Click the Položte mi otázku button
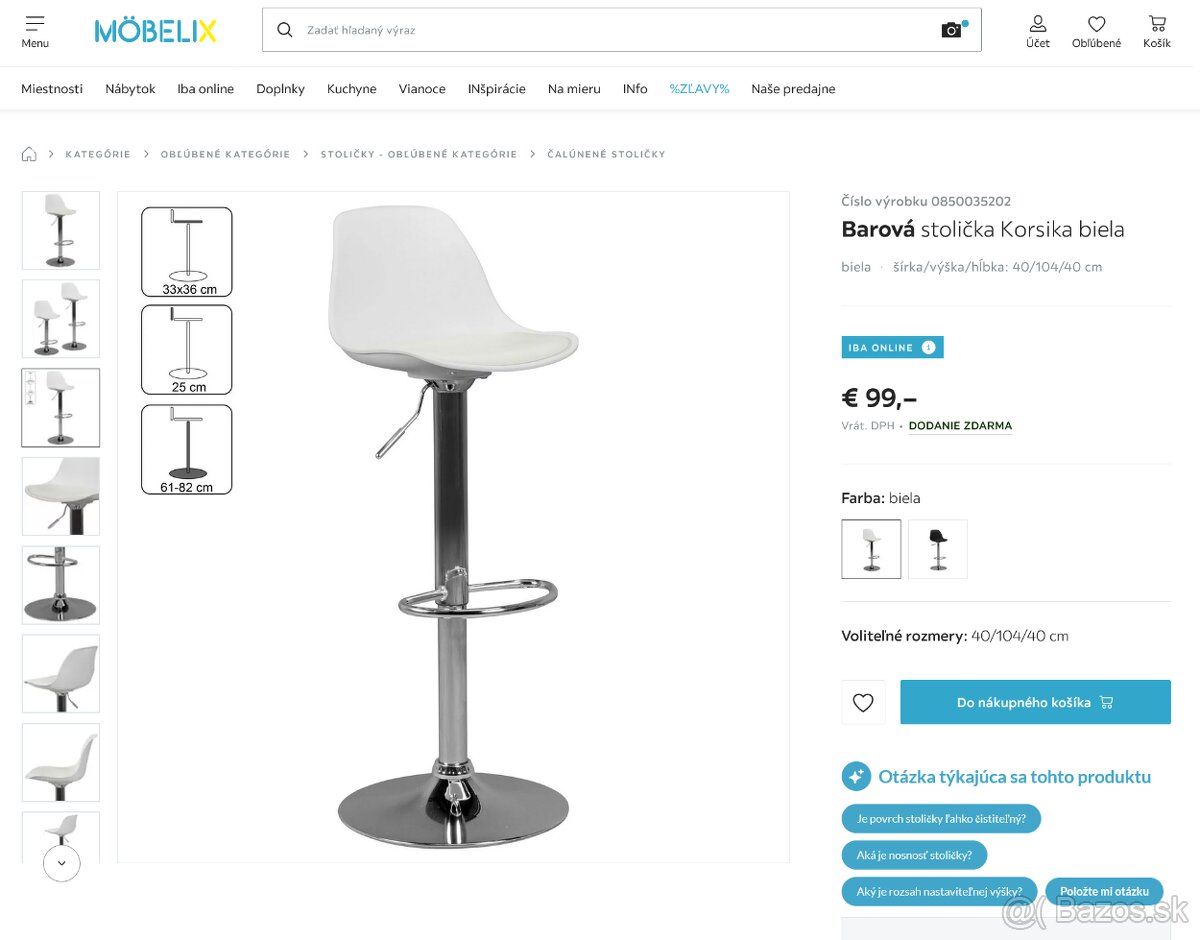The width and height of the screenshot is (1200, 940). coord(1104,892)
